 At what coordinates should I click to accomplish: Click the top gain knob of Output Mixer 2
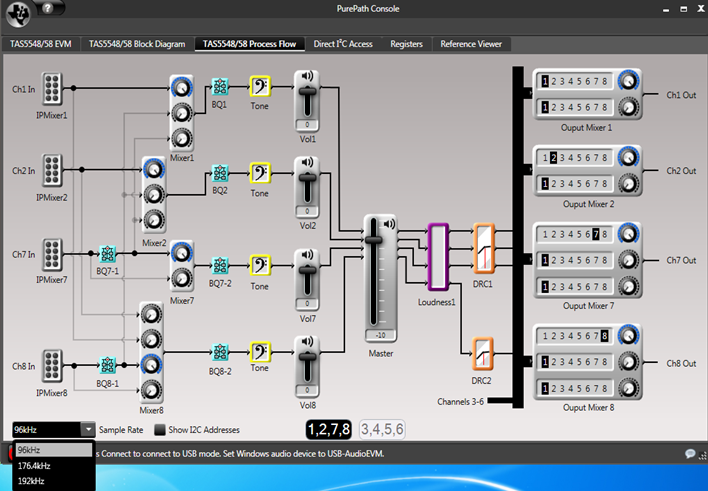tap(628, 157)
